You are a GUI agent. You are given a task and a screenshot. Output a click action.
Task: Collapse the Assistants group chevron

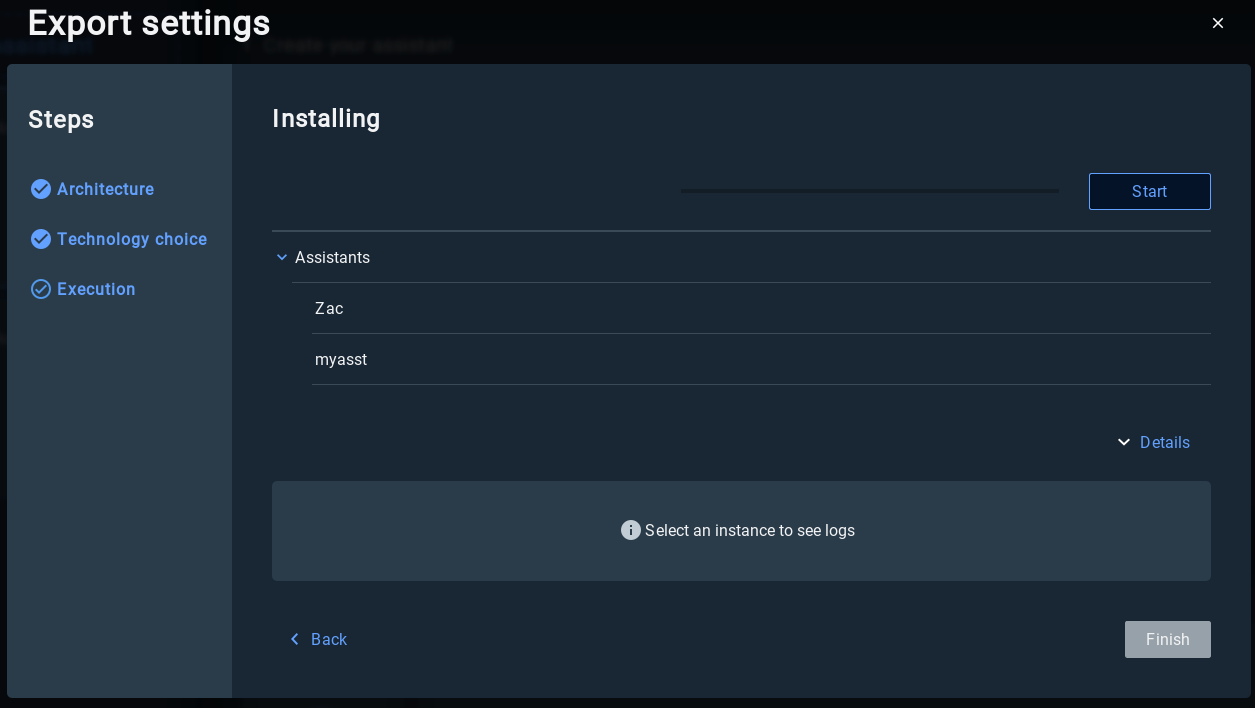click(x=282, y=258)
